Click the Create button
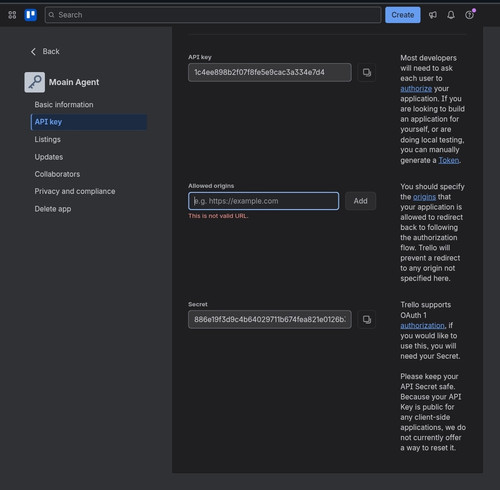The width and height of the screenshot is (500, 490). coord(403,15)
